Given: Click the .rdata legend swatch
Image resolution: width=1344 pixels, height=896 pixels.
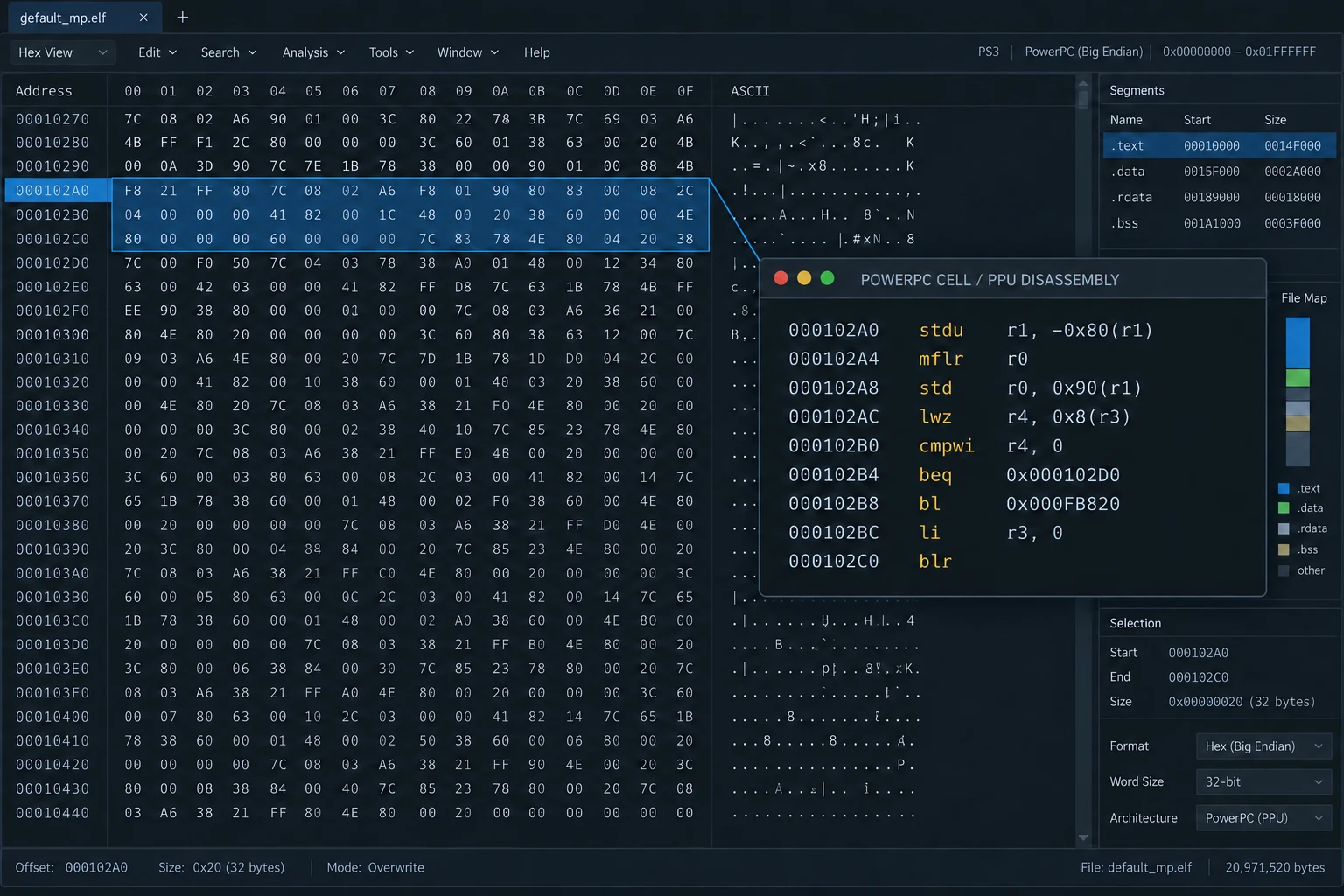Looking at the screenshot, I should tap(1284, 528).
